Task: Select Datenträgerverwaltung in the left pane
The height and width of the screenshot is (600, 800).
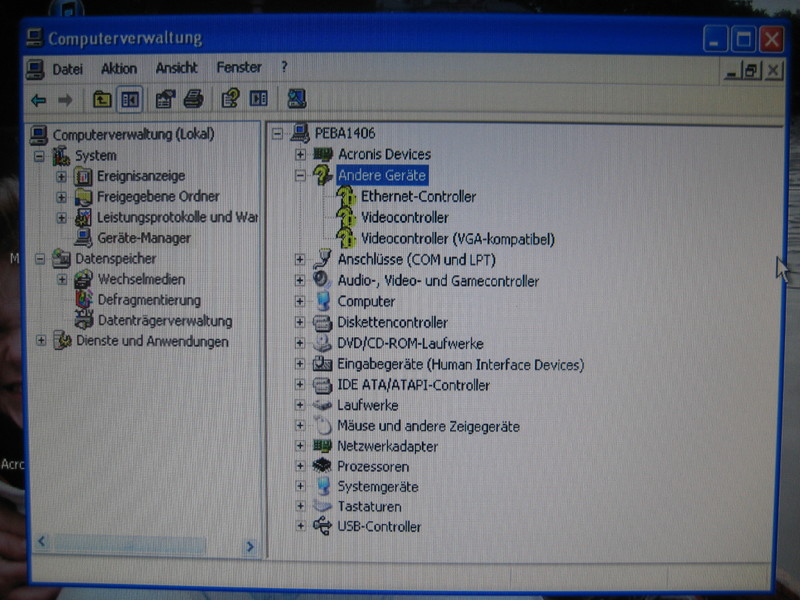Action: tap(164, 321)
